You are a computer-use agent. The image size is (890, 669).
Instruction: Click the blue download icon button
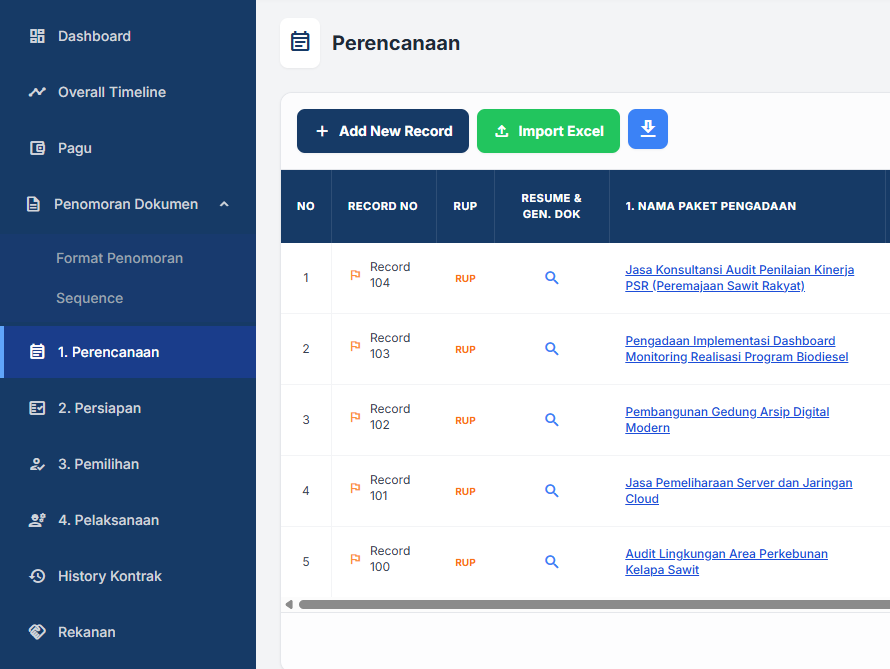(648, 129)
